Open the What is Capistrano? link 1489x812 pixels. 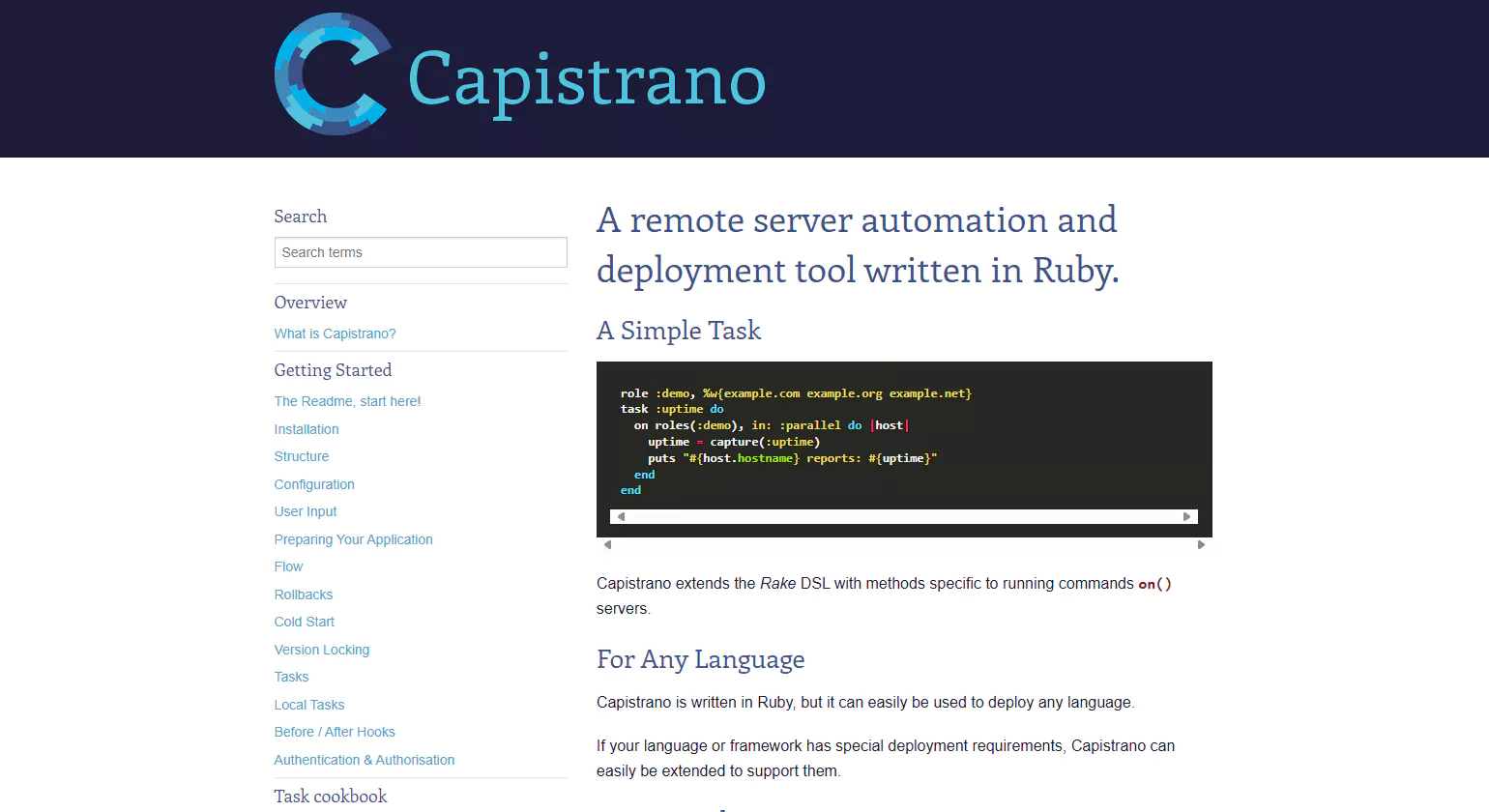tap(335, 333)
